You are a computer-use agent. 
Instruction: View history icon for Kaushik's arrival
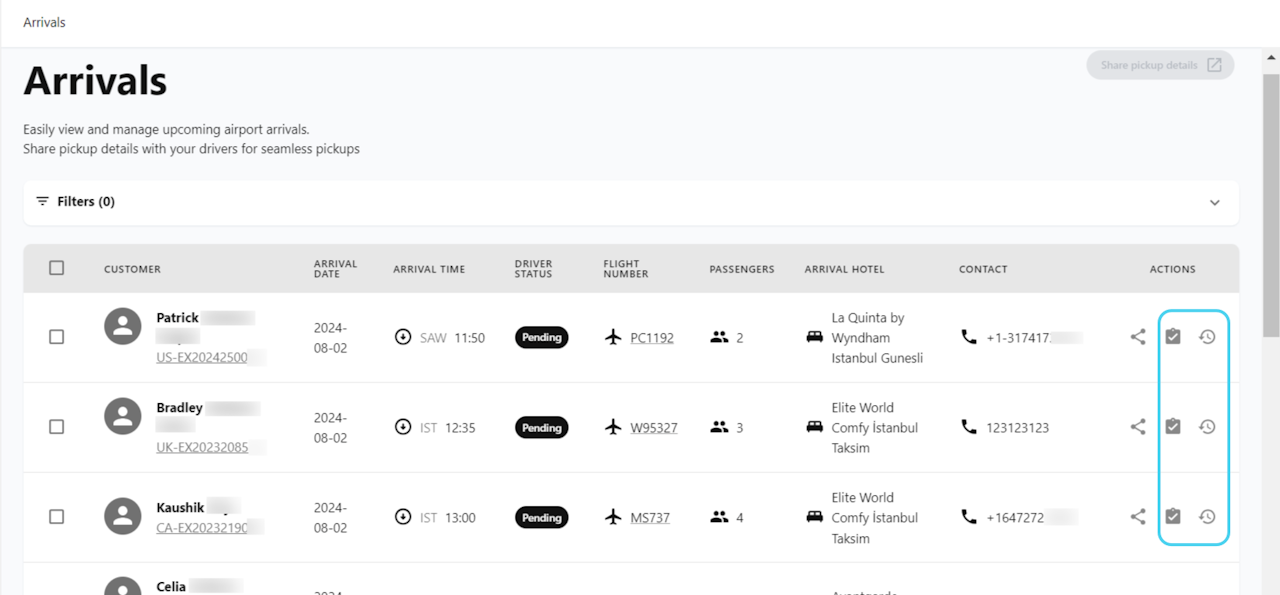[x=1207, y=517]
